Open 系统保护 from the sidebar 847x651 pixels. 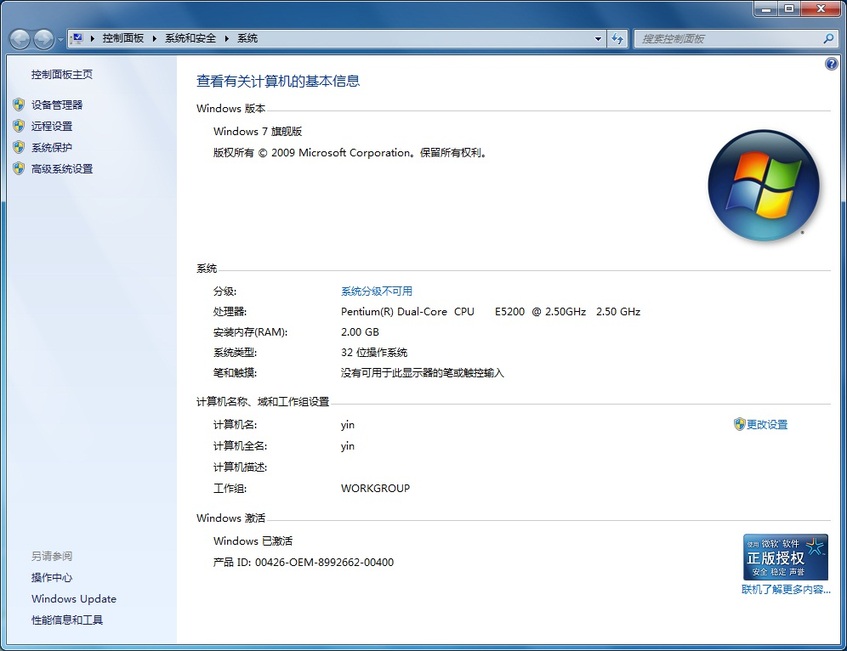[x=52, y=147]
